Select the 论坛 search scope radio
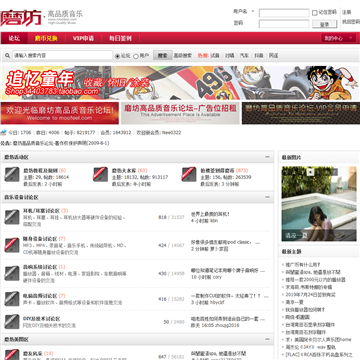Viewport: 360px width, 360px height. coord(117,56)
